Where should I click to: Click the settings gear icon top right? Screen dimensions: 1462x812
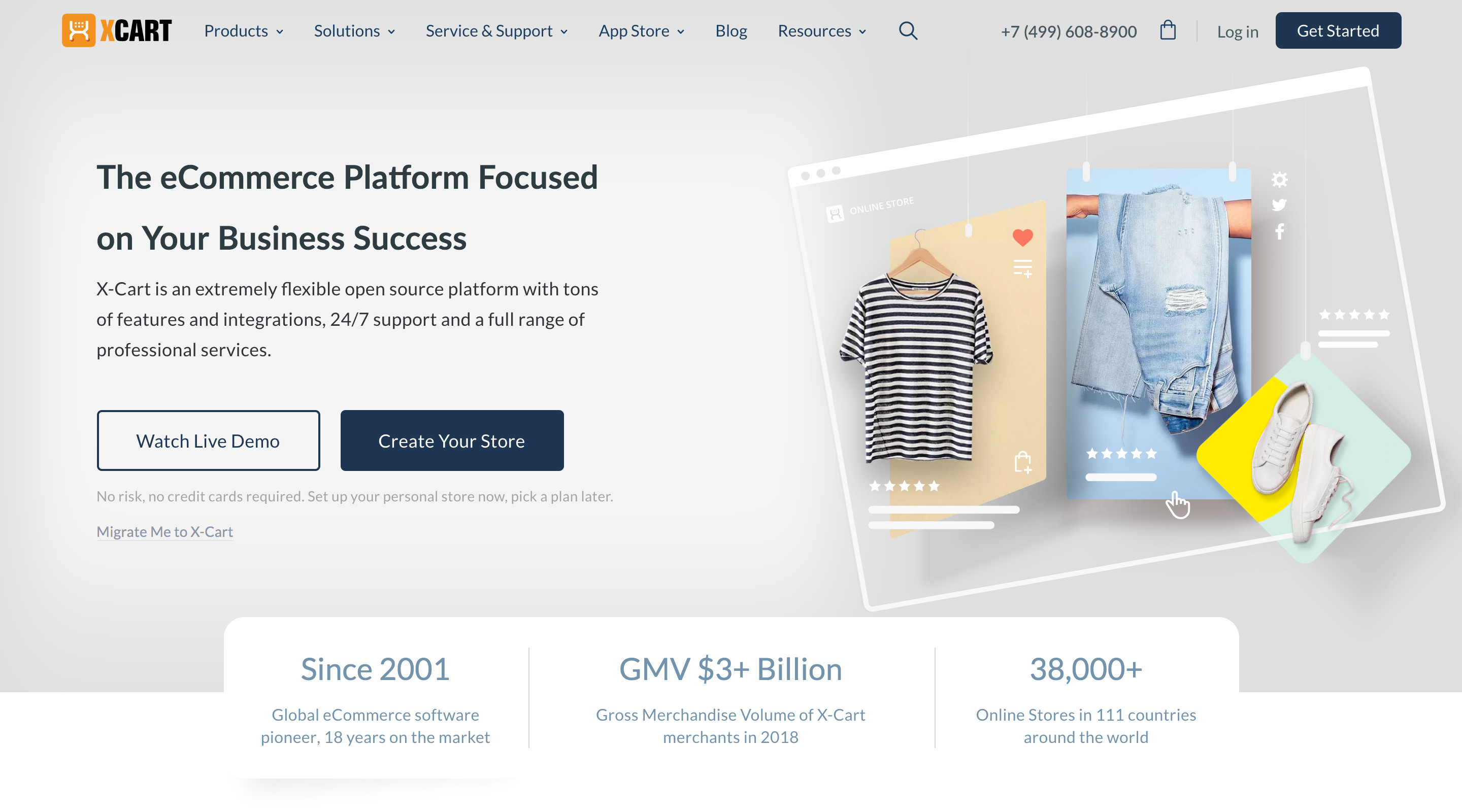click(x=1279, y=180)
